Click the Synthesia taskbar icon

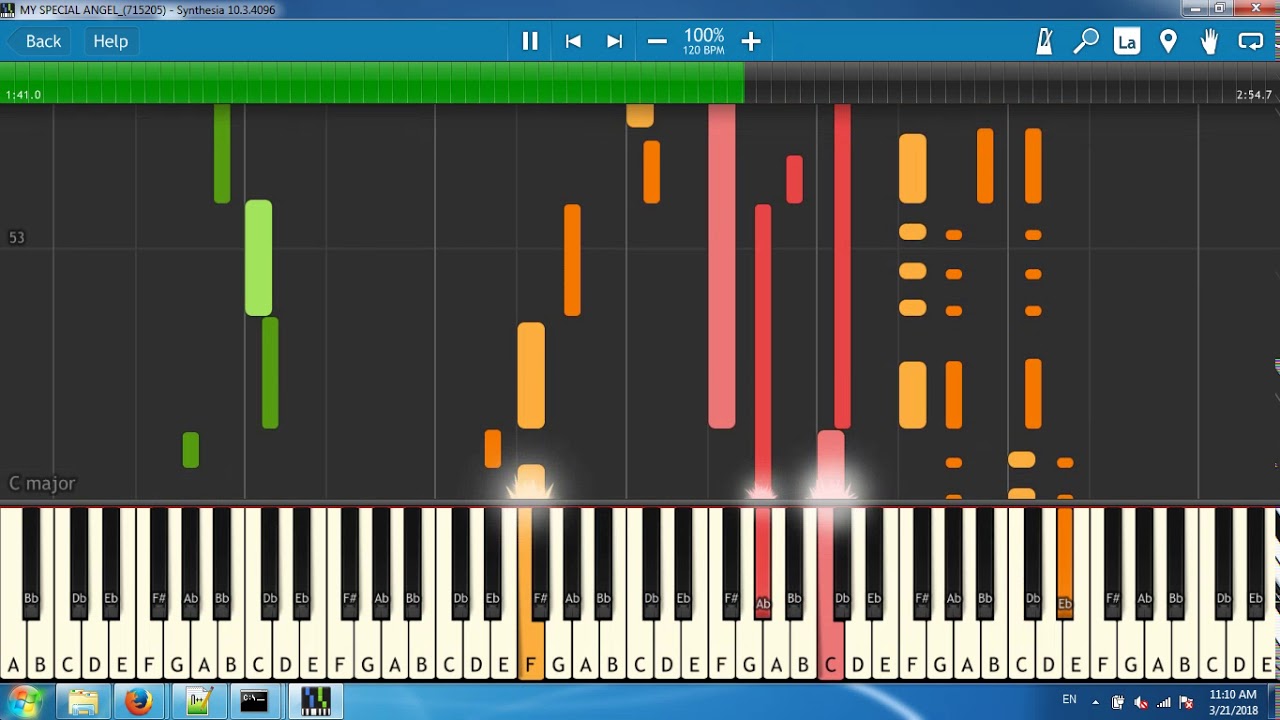(x=315, y=702)
